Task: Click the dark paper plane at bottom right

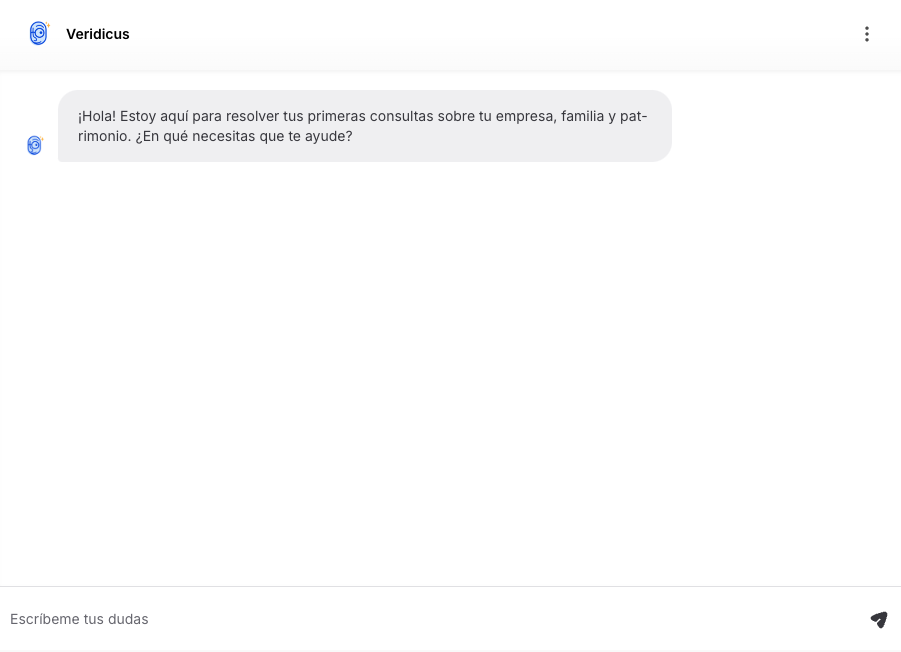Action: (x=879, y=619)
